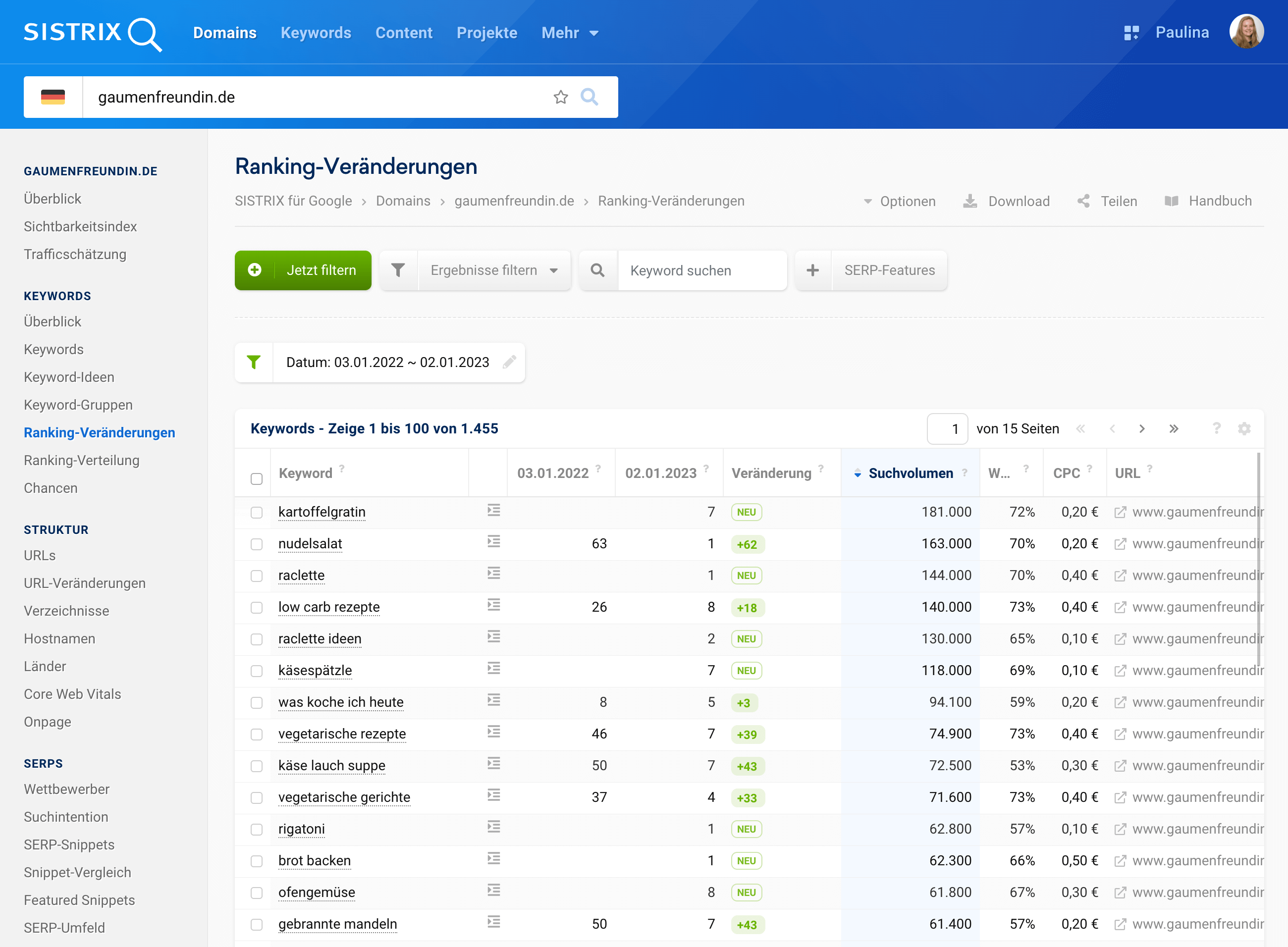1288x947 pixels.
Task: Sort by the Suchvolumen column
Action: (x=910, y=473)
